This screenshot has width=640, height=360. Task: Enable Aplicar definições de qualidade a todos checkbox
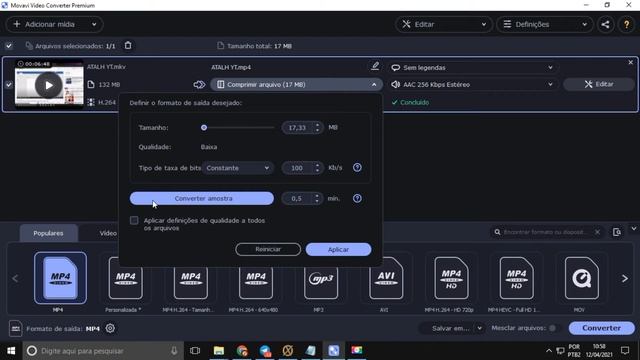(134, 220)
